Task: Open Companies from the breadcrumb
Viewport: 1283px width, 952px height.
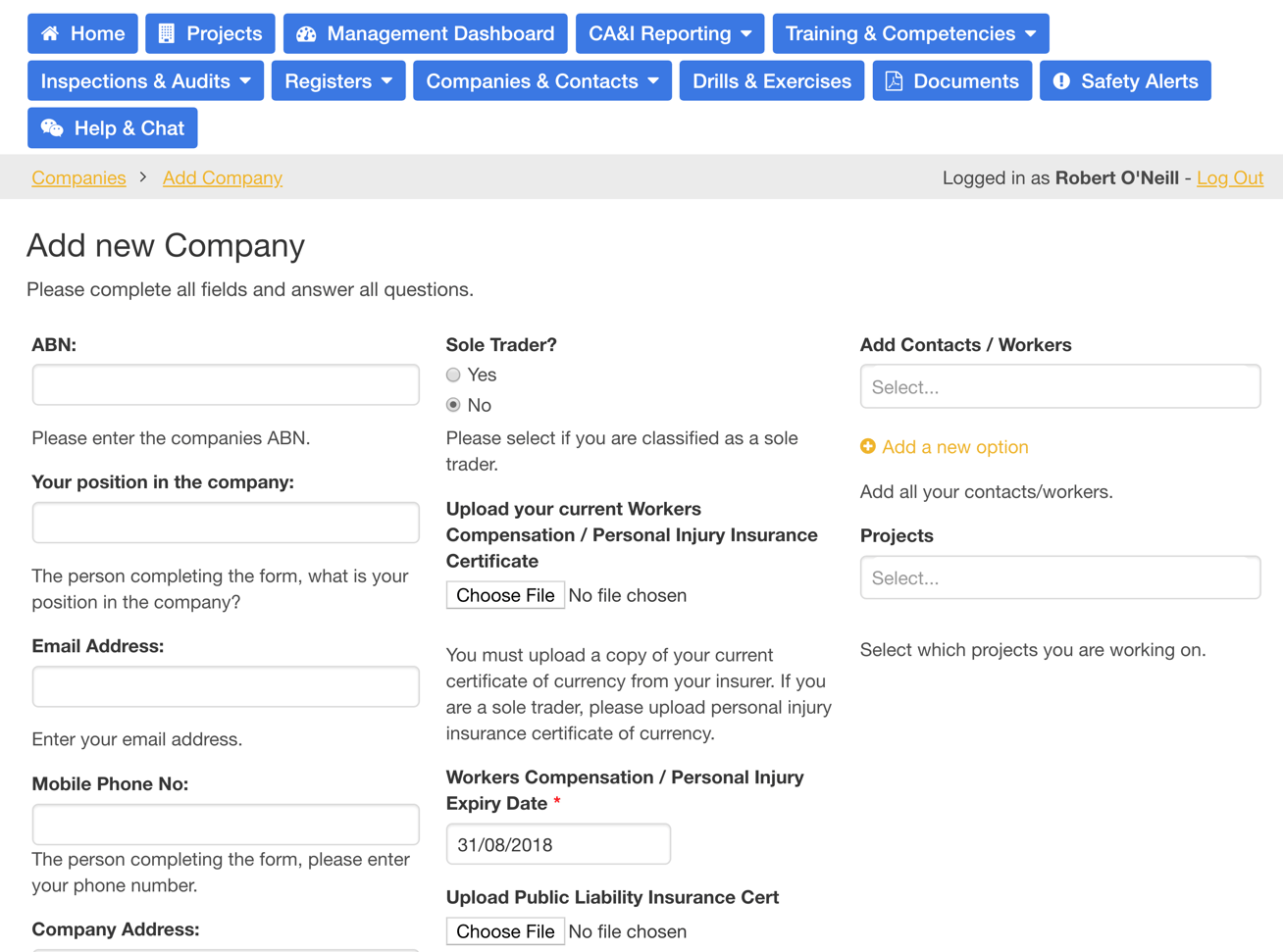Action: pos(78,177)
